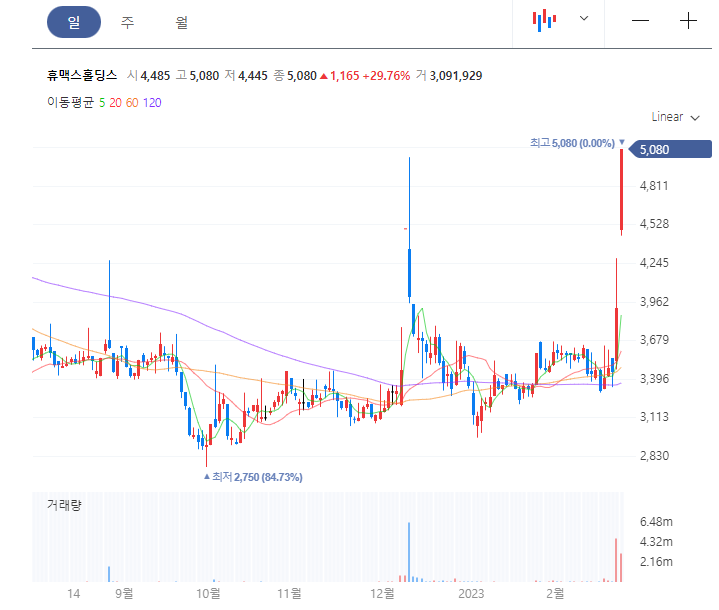The width and height of the screenshot is (719, 610).
Task: Click the 11월 date axis label
Action: [x=289, y=593]
